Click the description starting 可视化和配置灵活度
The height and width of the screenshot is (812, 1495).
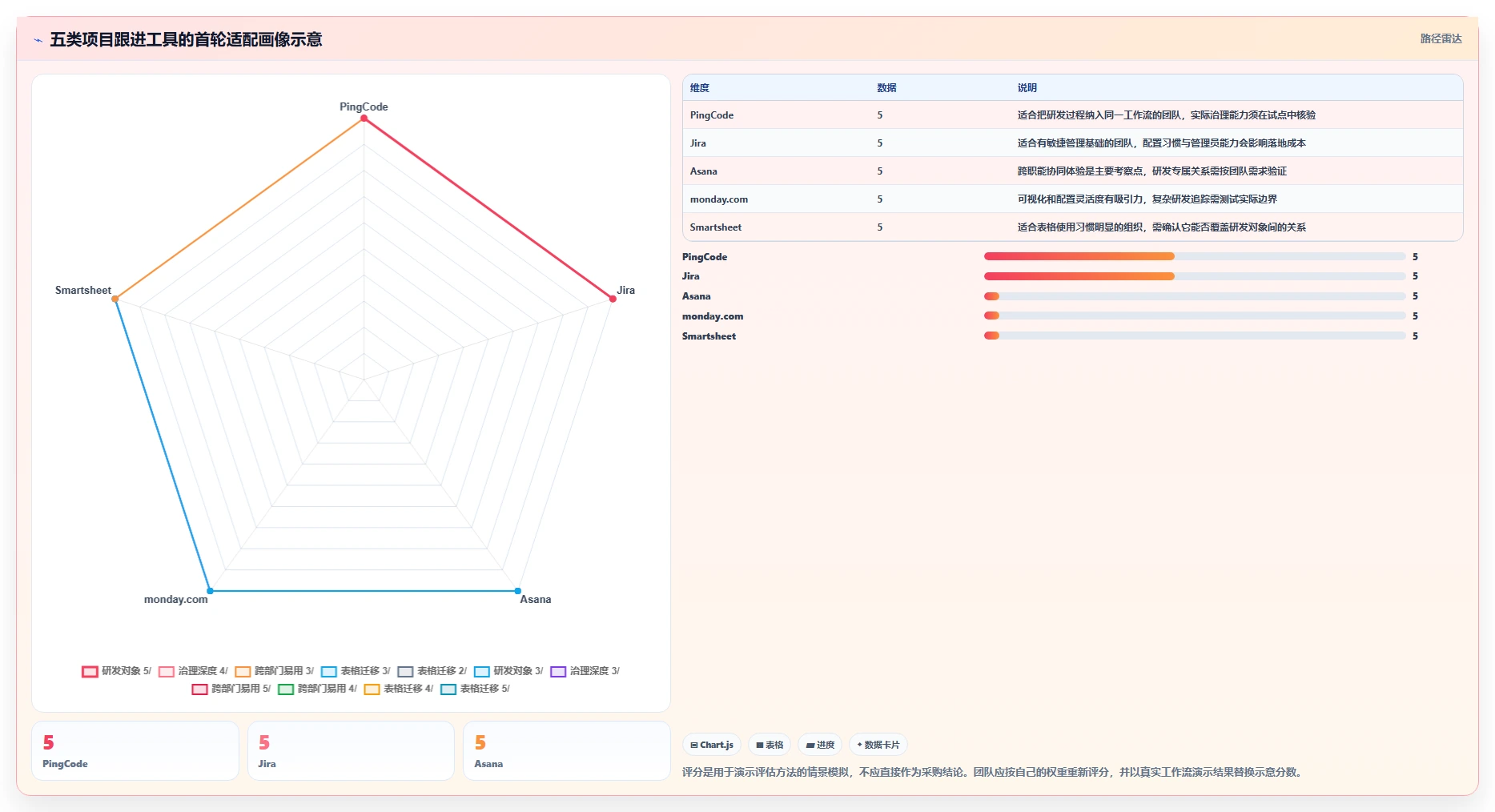click(x=1147, y=199)
